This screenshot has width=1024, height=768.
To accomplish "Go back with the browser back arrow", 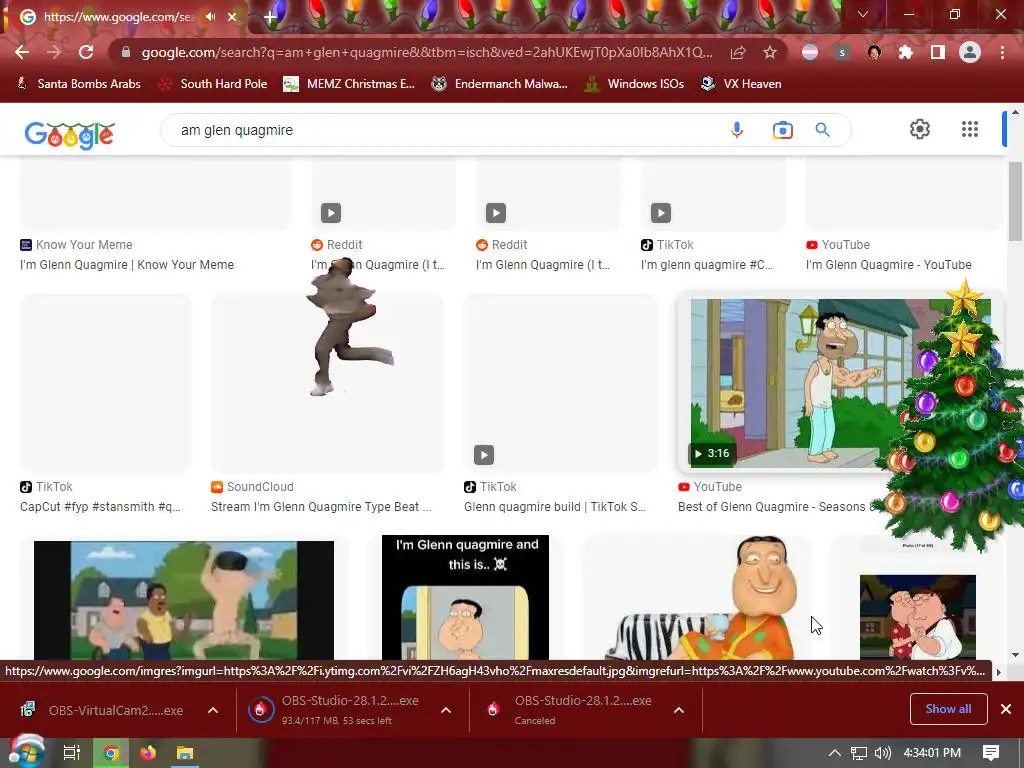I will [x=22, y=52].
